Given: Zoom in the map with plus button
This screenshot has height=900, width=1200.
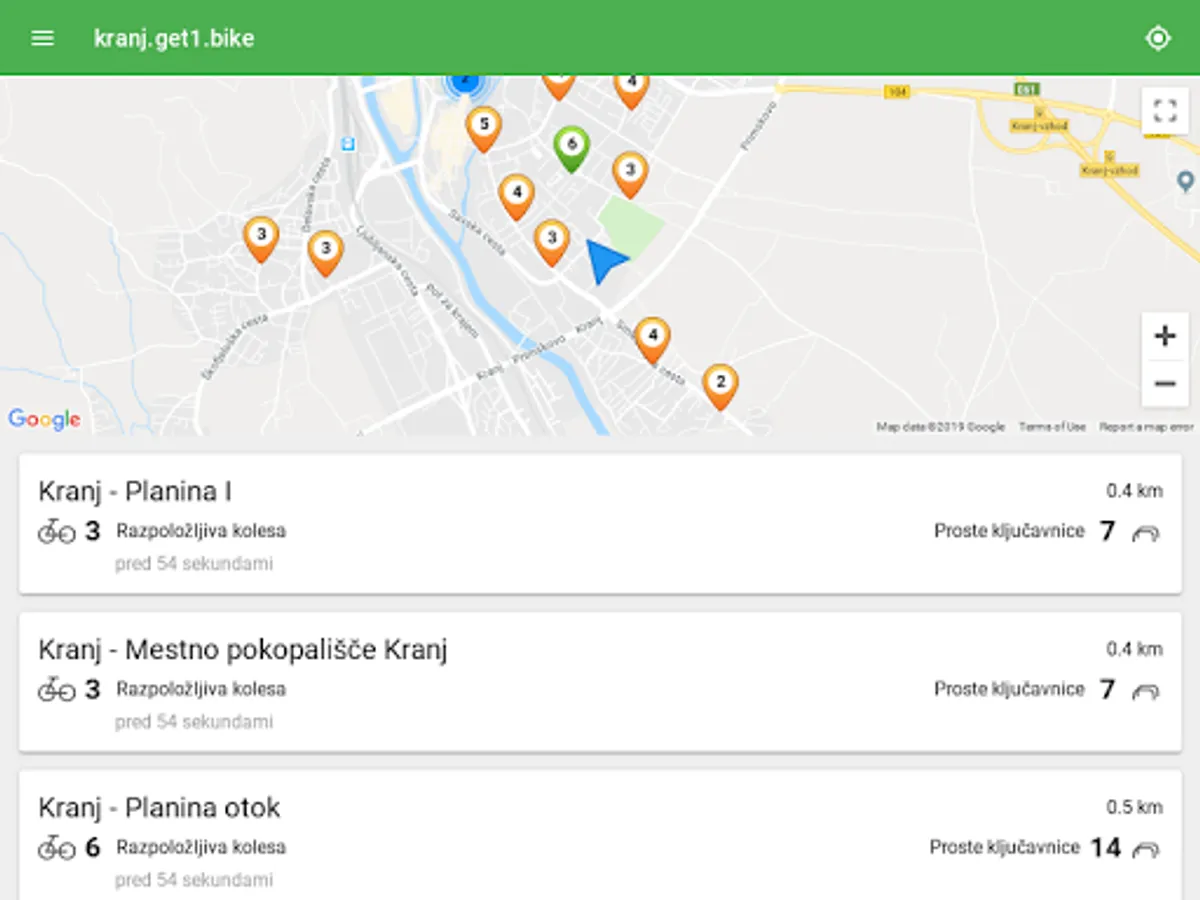Looking at the screenshot, I should tap(1165, 336).
